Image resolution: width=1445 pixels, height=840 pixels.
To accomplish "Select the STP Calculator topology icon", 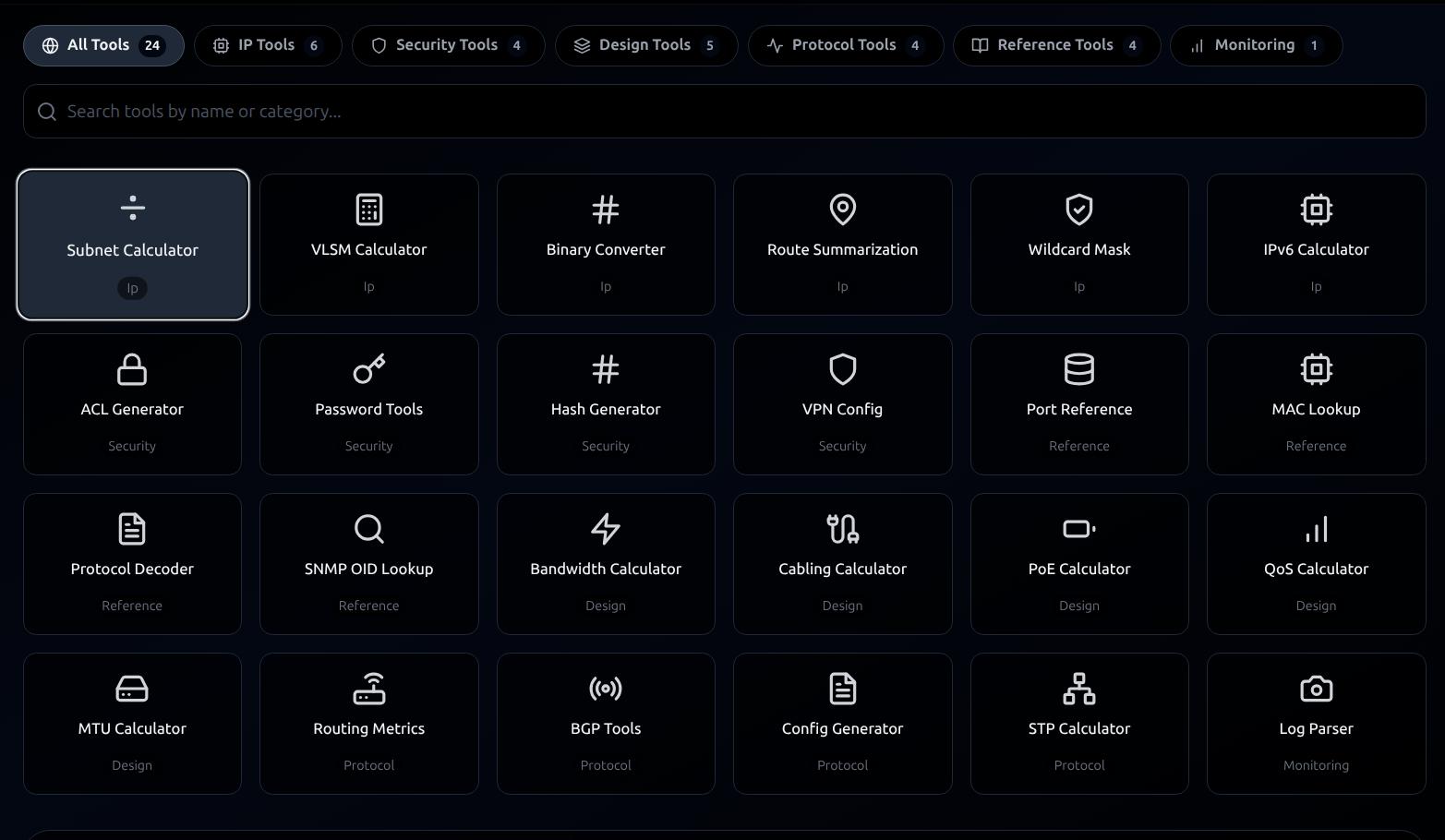I will pyautogui.click(x=1078, y=689).
